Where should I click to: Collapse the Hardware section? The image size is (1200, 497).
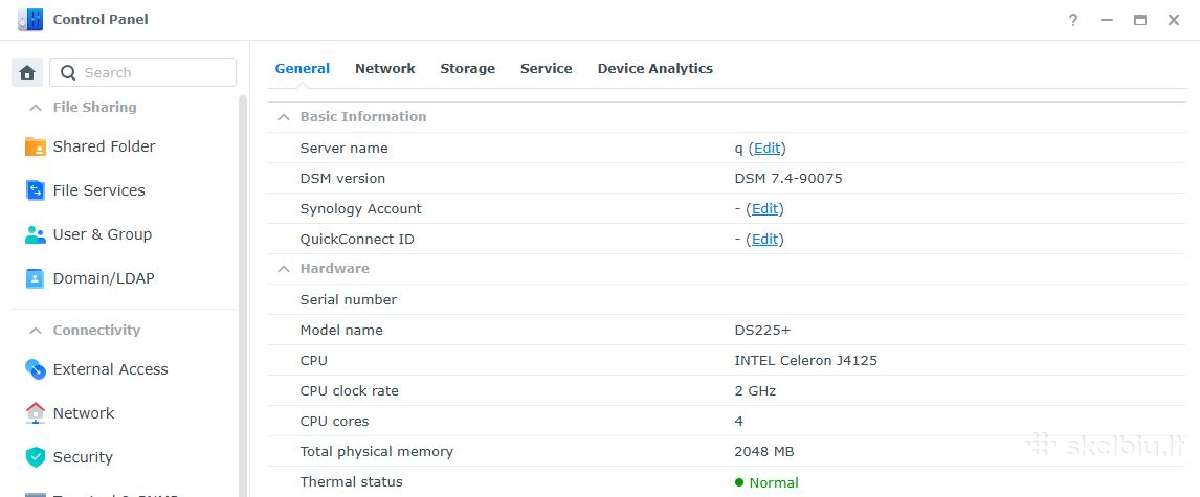[x=284, y=269]
